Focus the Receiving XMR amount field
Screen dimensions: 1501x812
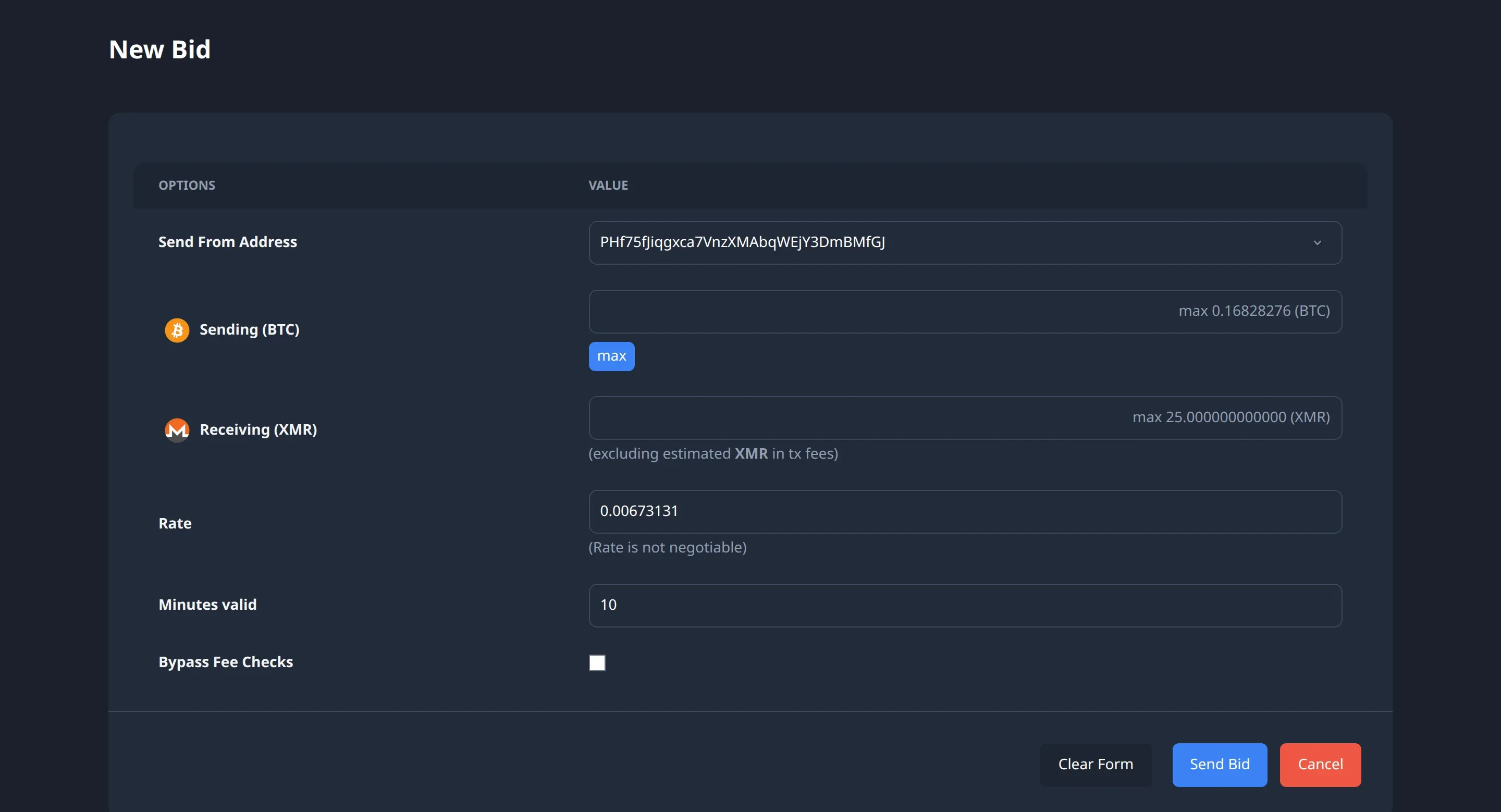point(965,417)
